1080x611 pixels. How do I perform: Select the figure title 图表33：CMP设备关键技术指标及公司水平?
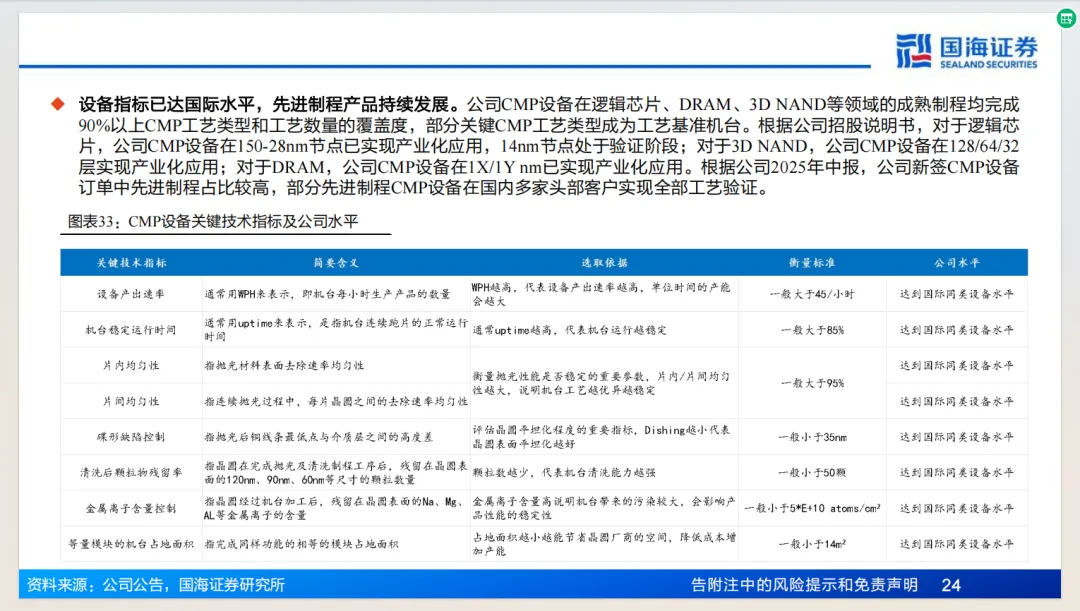[213, 221]
